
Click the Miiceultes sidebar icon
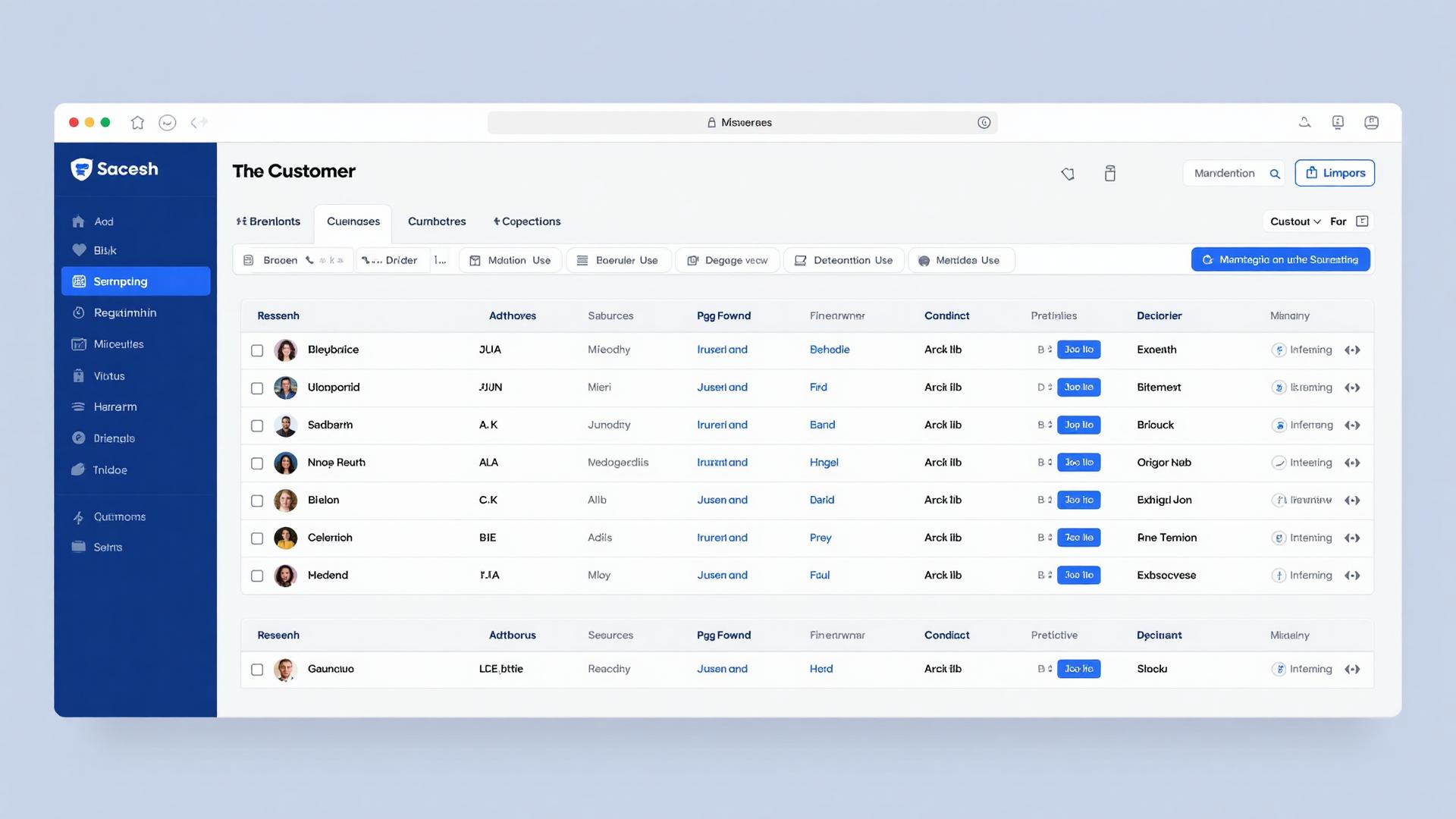79,344
